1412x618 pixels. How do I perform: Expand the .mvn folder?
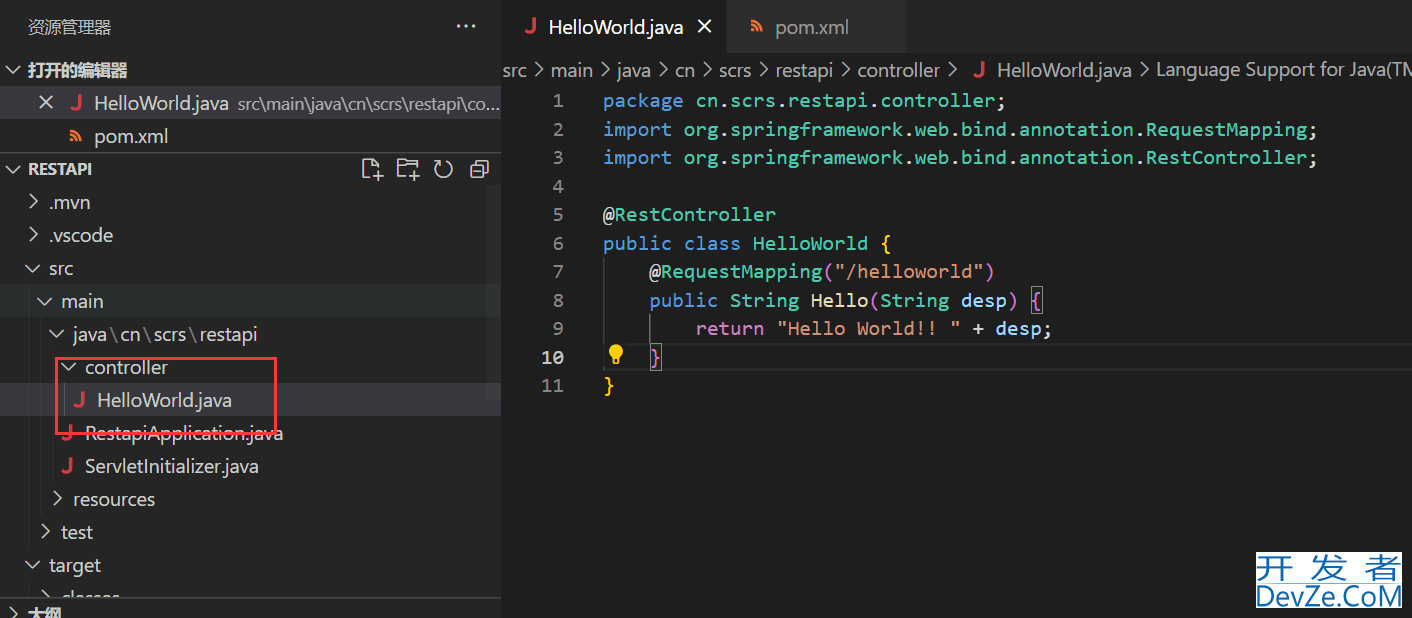tap(33, 202)
